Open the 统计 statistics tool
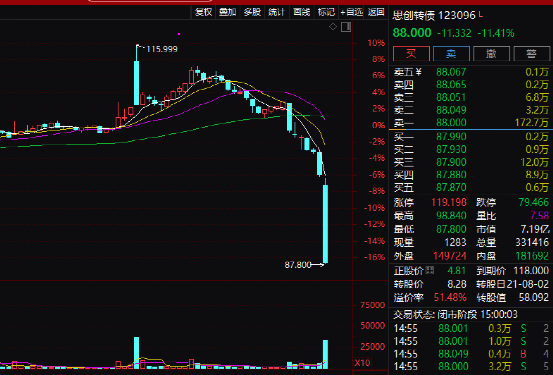 (x=276, y=12)
